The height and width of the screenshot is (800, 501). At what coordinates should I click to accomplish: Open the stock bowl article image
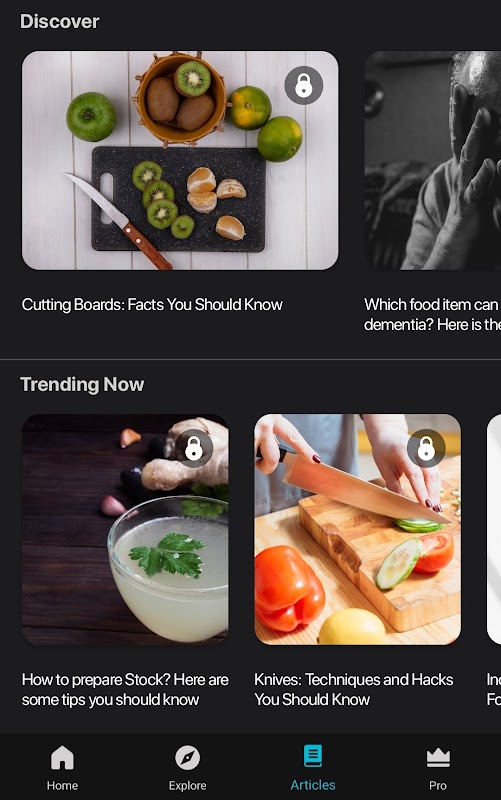point(125,529)
